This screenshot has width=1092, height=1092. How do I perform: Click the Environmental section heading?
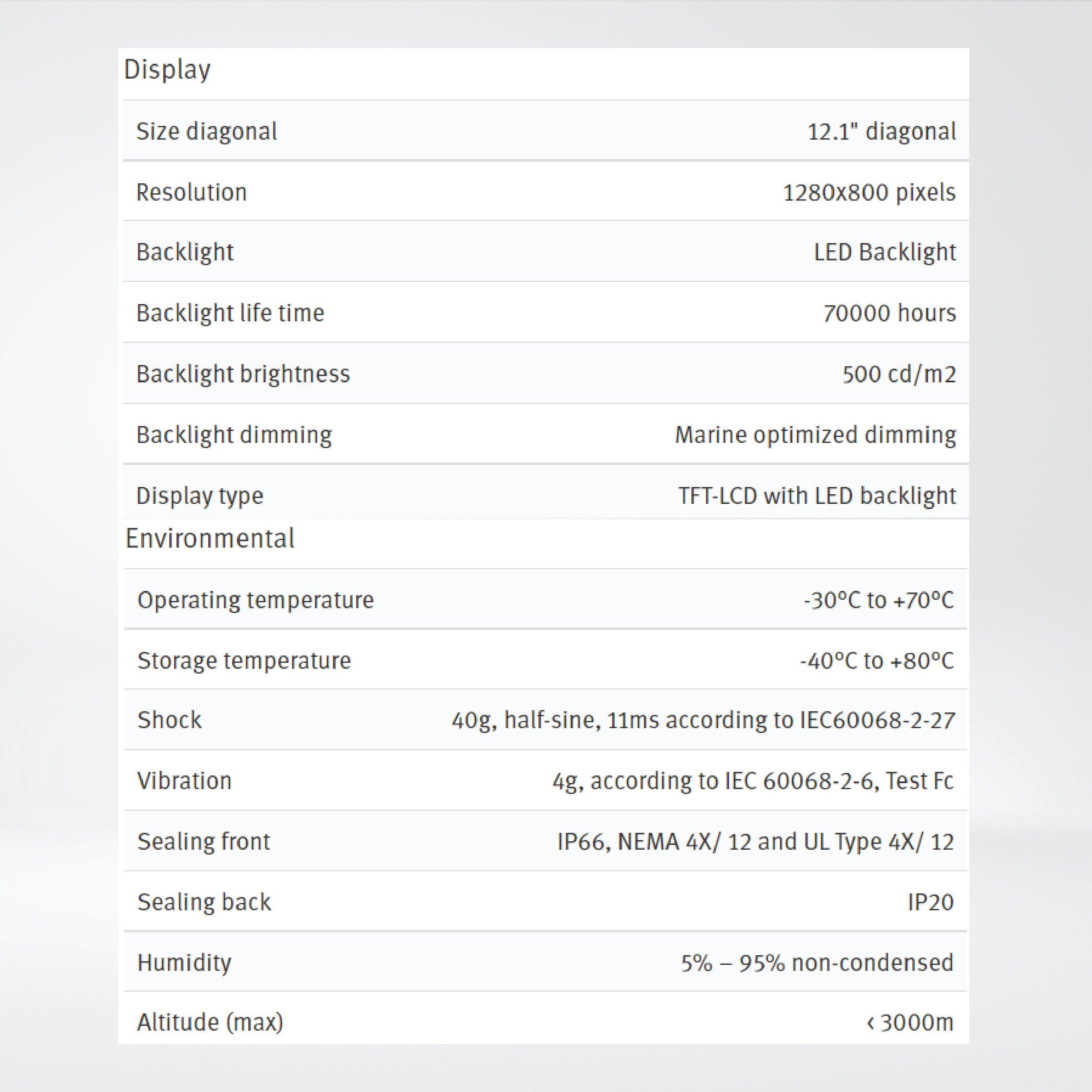click(x=210, y=538)
